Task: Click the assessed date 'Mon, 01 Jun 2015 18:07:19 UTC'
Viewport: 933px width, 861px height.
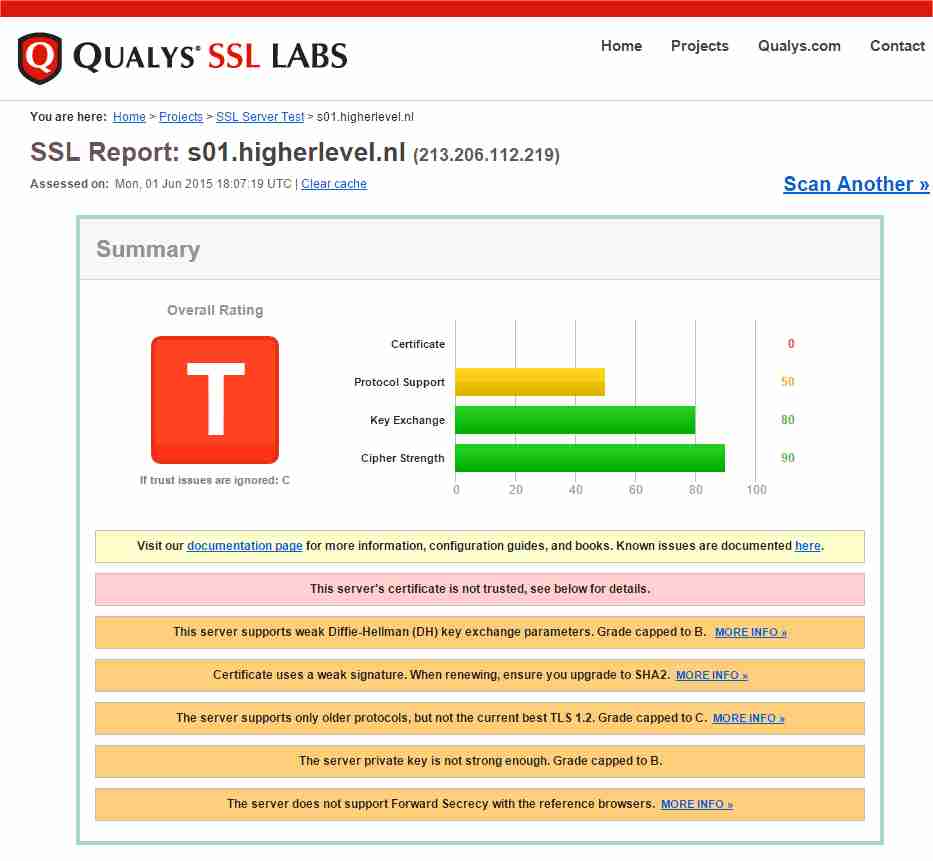Action: (x=203, y=184)
